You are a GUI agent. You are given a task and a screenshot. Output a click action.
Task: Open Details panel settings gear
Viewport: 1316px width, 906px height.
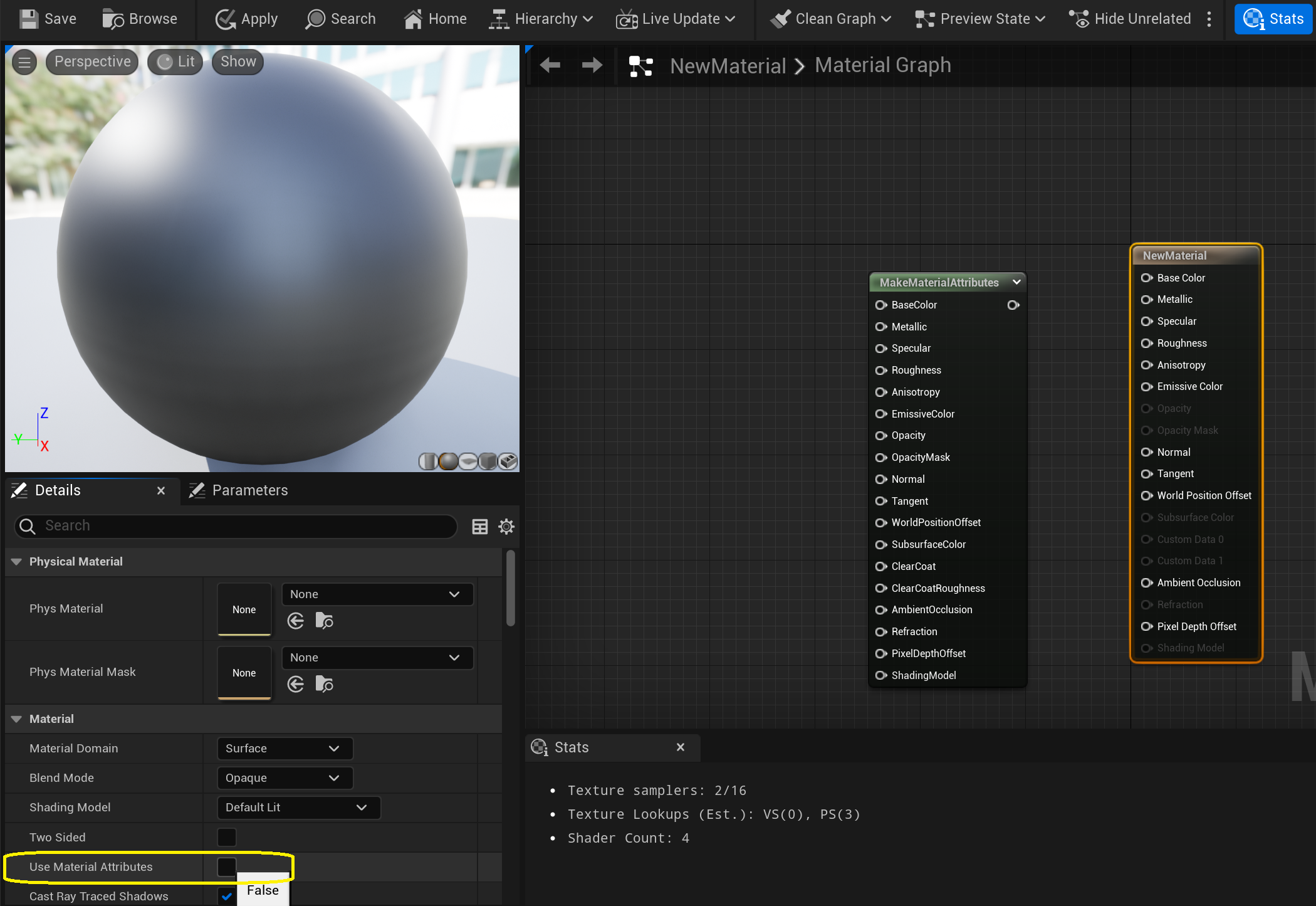(x=506, y=527)
